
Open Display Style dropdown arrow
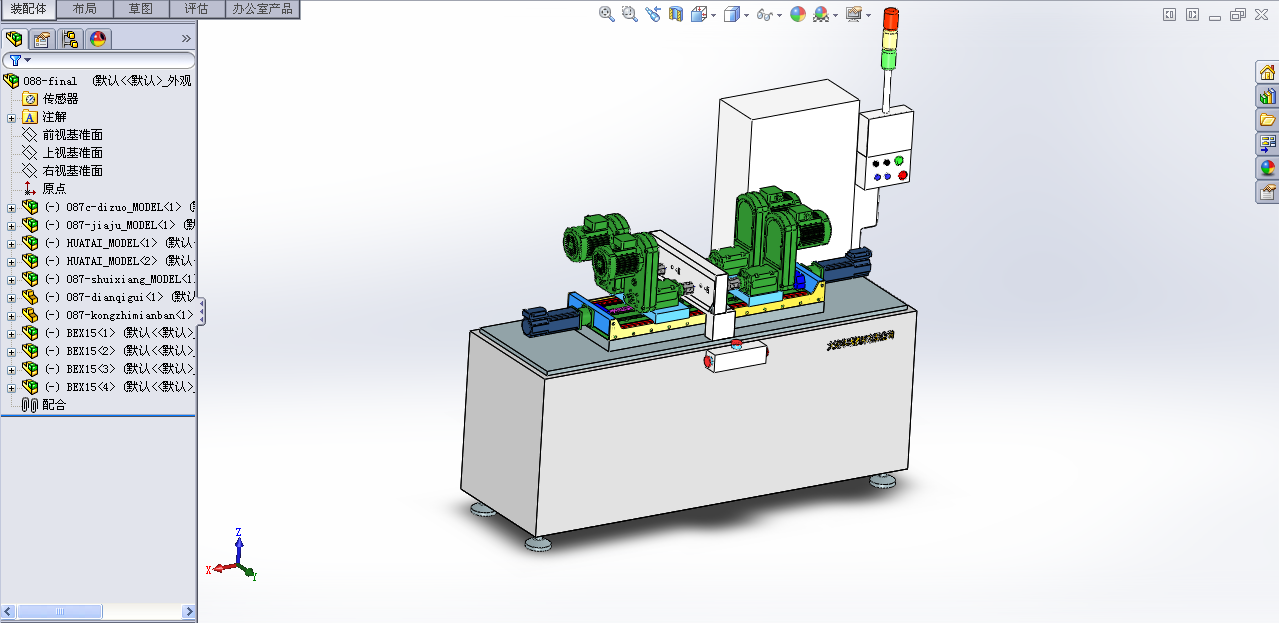pos(746,15)
